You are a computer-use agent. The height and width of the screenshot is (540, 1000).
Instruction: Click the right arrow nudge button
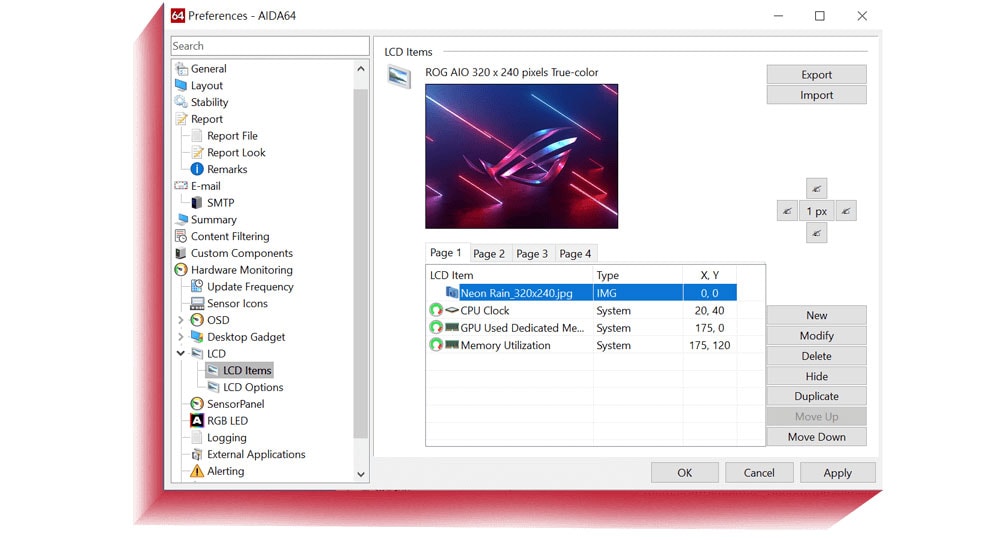846,211
